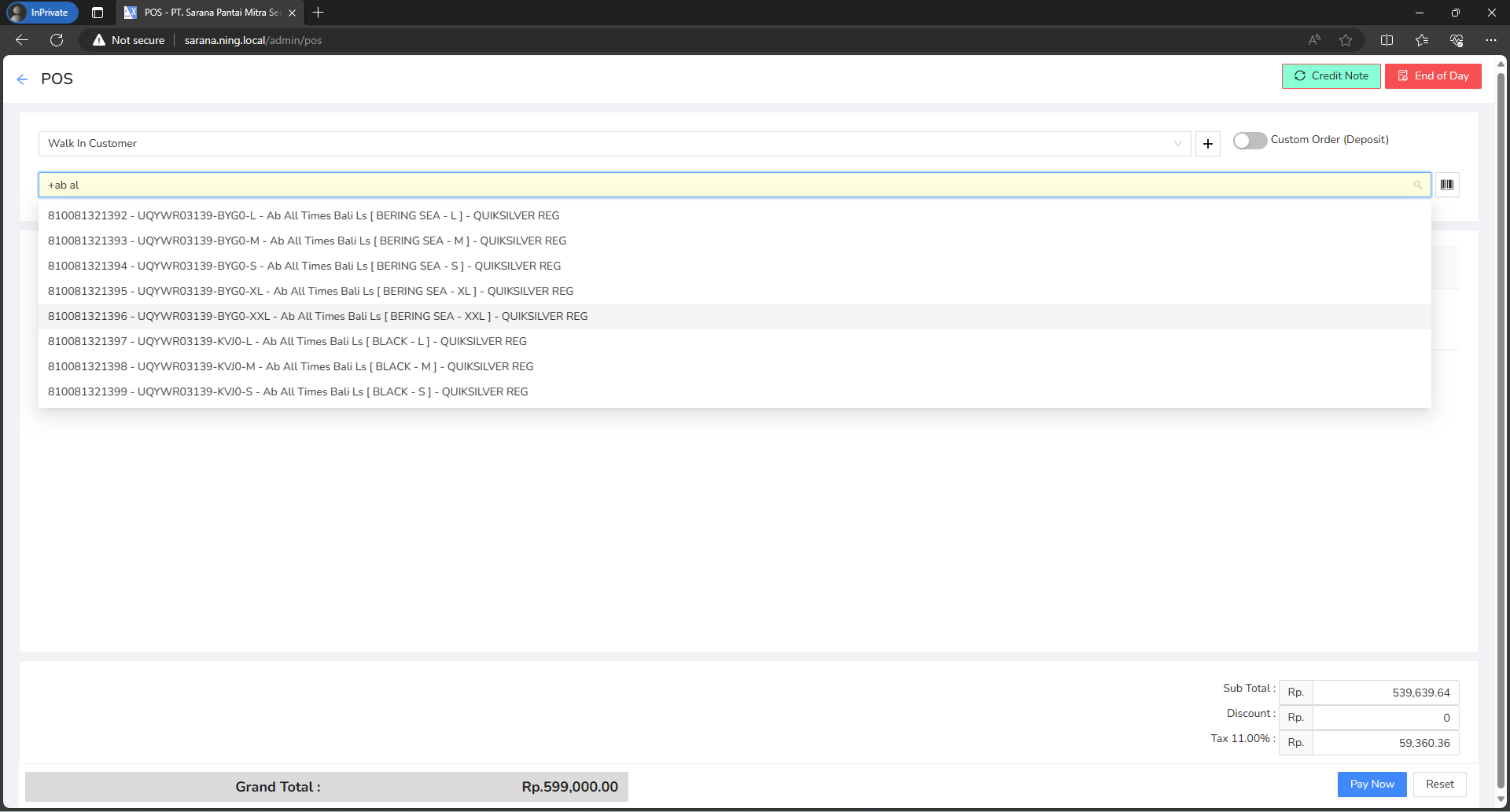Click the Tax amount field
Image resolution: width=1510 pixels, height=812 pixels.
click(1386, 743)
